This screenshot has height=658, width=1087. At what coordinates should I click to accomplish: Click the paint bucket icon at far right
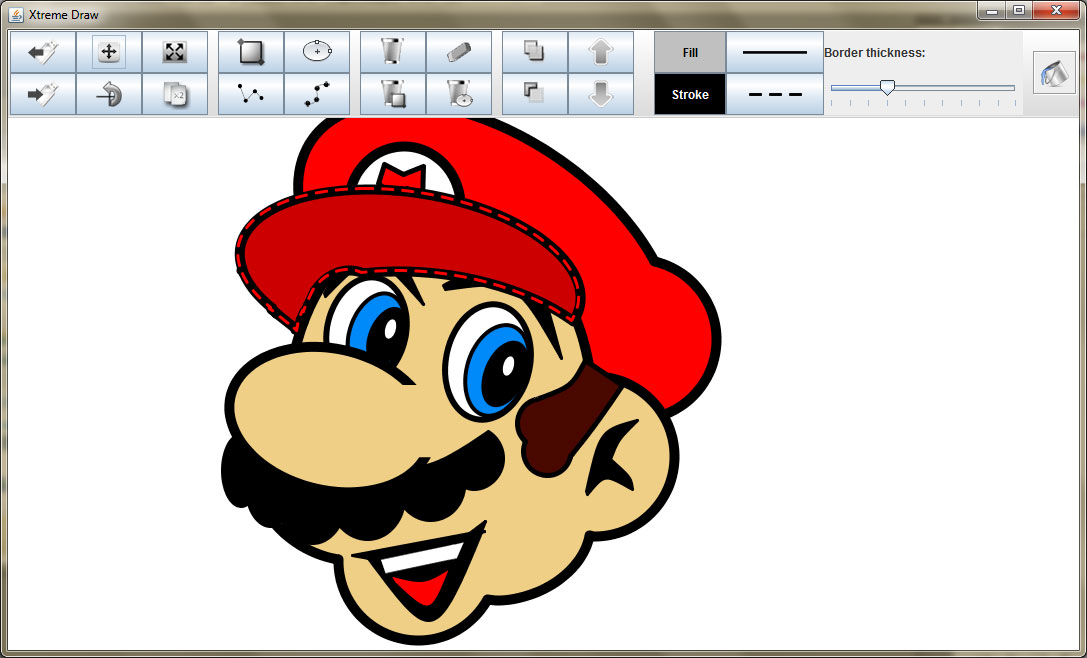tap(1054, 72)
